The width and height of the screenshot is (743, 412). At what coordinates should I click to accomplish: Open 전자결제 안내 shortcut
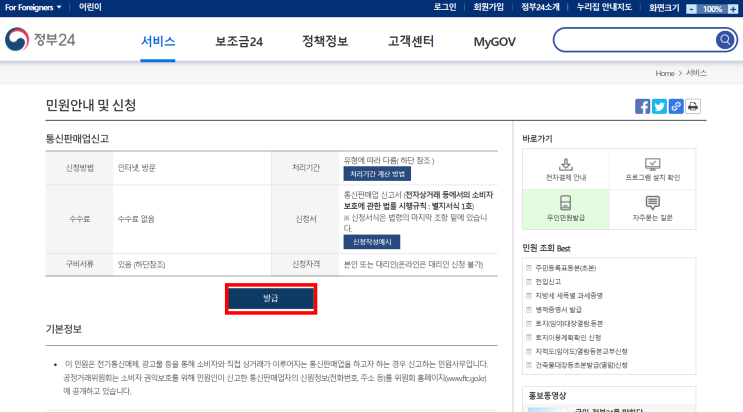coord(566,169)
